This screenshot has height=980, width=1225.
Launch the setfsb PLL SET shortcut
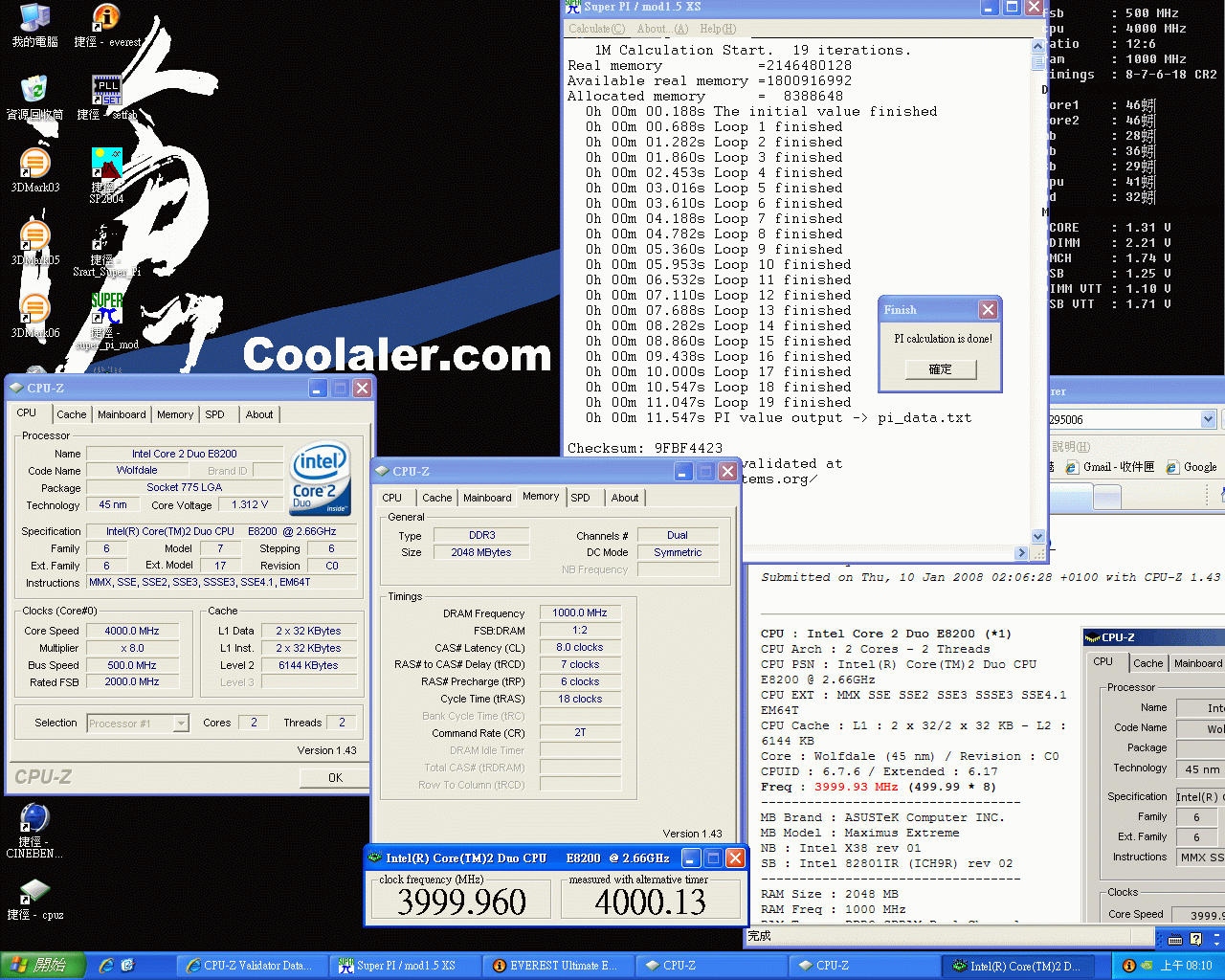[106, 98]
